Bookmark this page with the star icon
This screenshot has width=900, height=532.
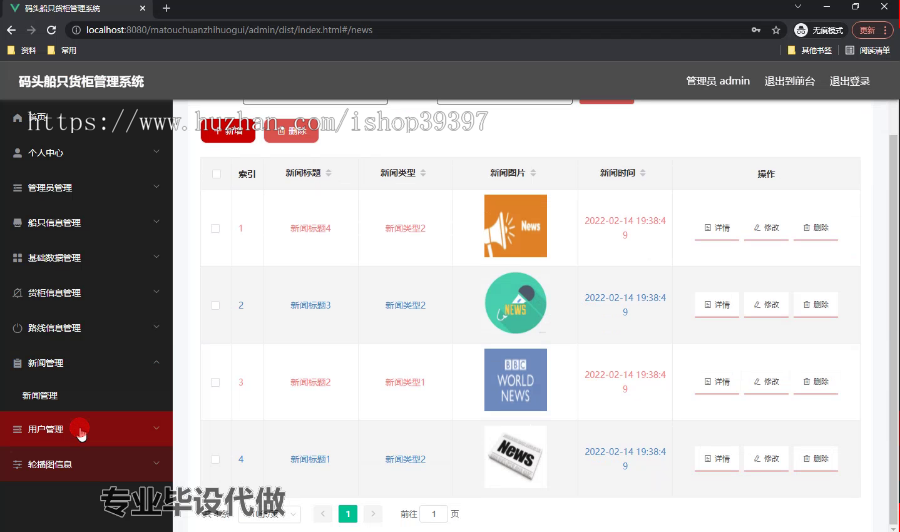click(776, 30)
